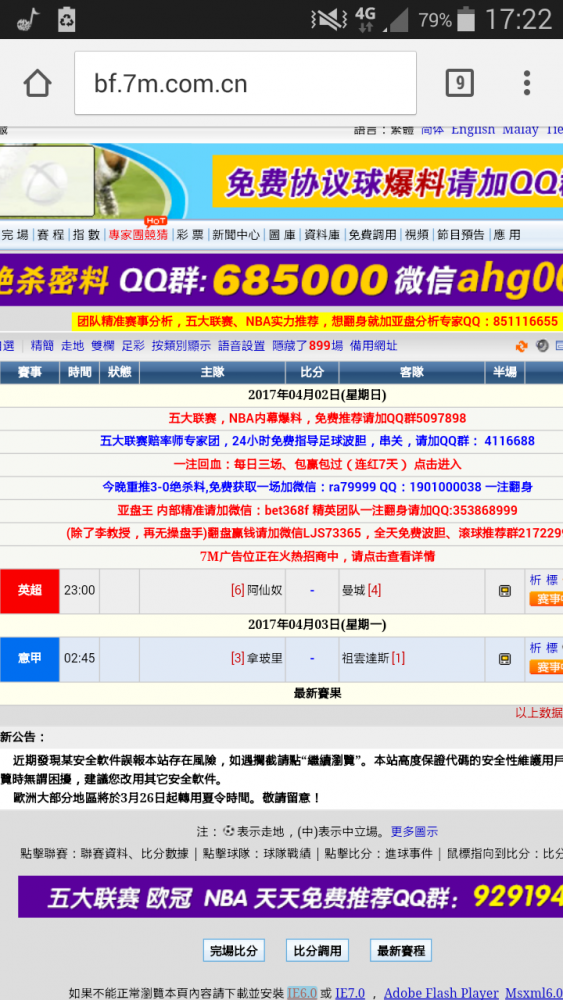
Task: Click the 最新賽程 button
Action: 401,951
